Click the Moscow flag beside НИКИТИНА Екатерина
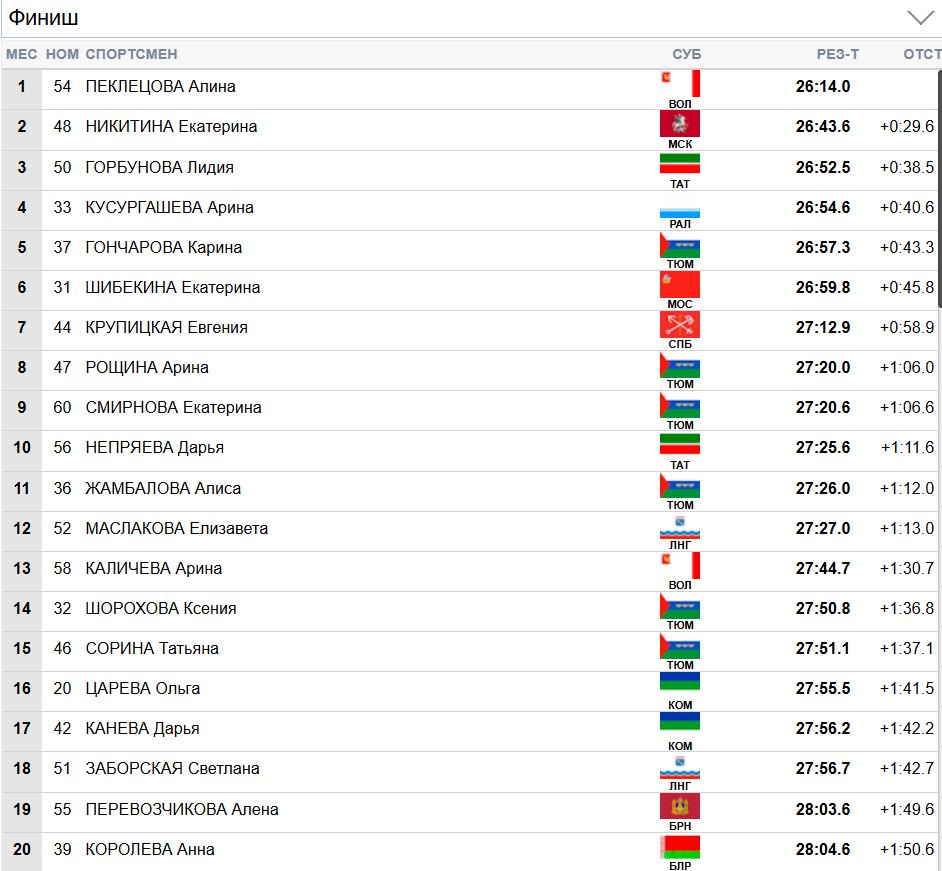The width and height of the screenshot is (942, 871). 680,124
